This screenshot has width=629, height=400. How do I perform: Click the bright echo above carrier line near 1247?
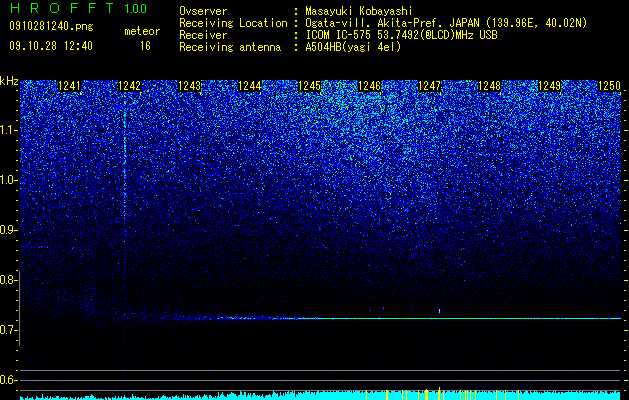tap(439, 311)
